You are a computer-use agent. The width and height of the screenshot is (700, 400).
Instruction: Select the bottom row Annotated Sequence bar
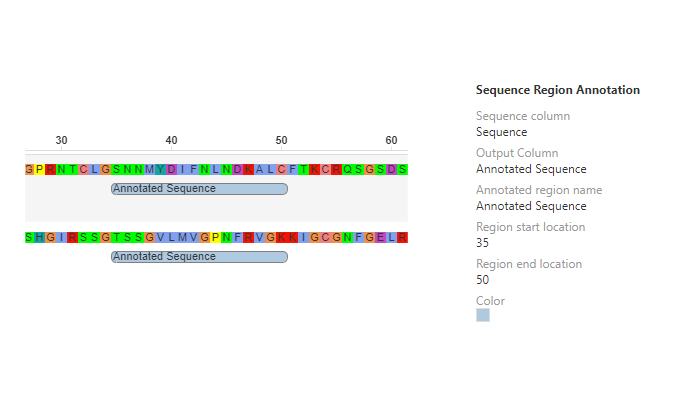point(199,257)
